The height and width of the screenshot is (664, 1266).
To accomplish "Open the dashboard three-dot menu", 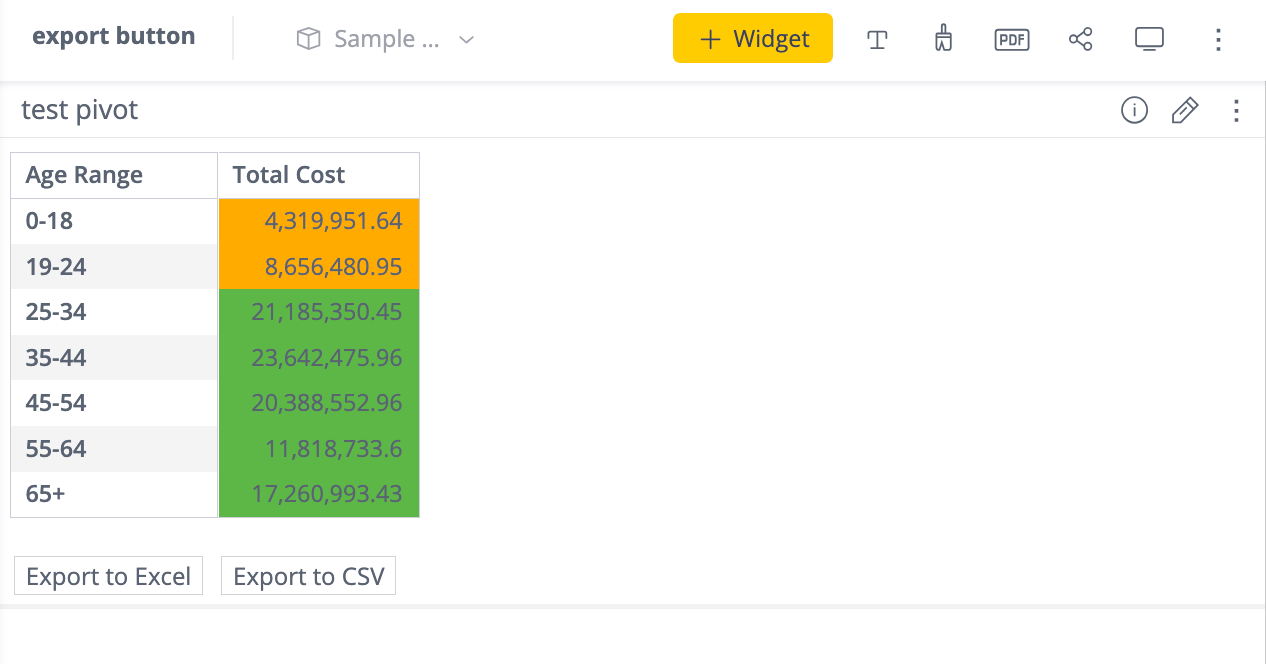I will point(1218,39).
